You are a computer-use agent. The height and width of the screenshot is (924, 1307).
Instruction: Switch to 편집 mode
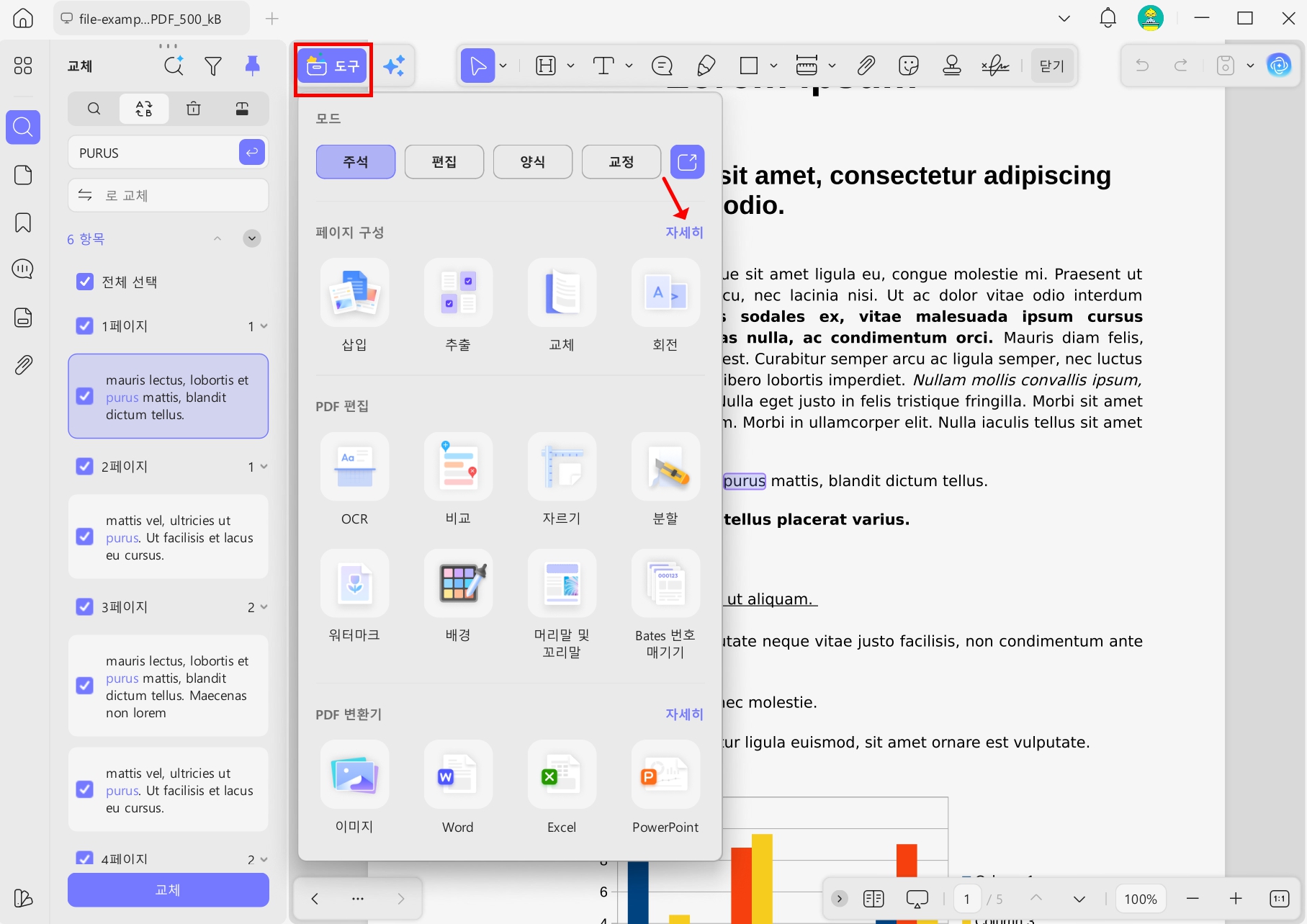[444, 162]
